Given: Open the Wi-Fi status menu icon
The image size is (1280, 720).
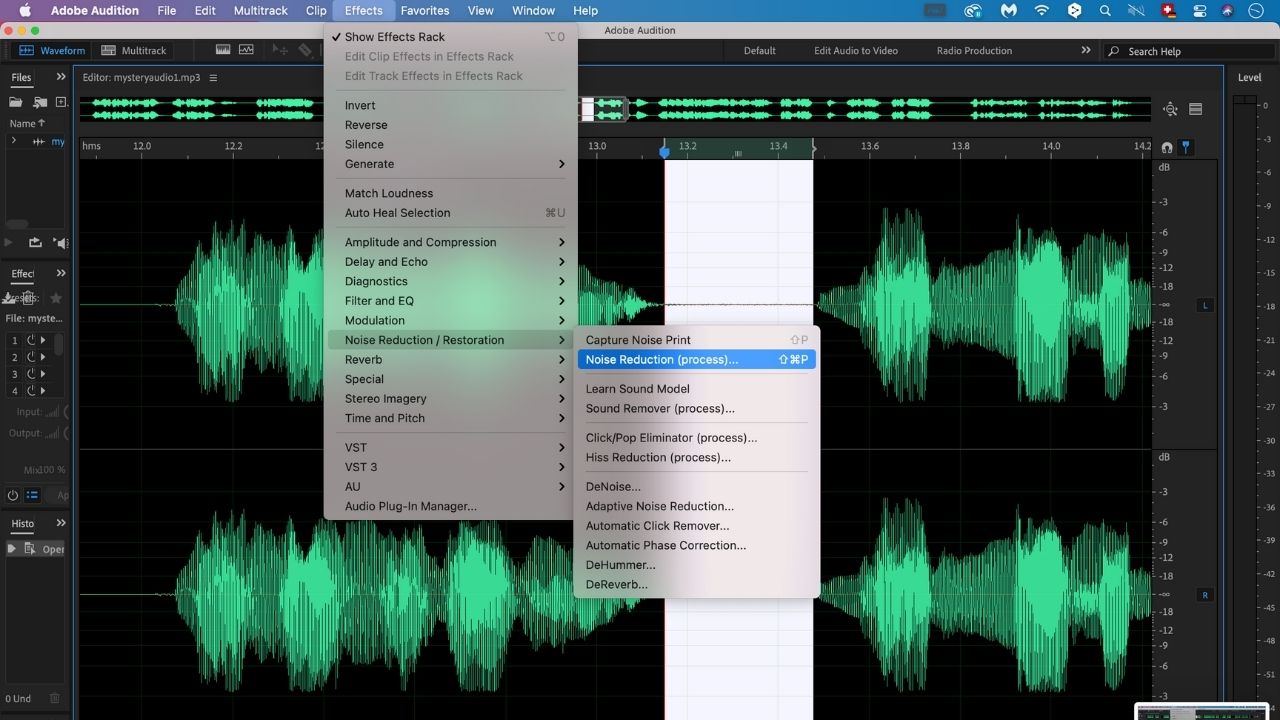Looking at the screenshot, I should [1041, 11].
